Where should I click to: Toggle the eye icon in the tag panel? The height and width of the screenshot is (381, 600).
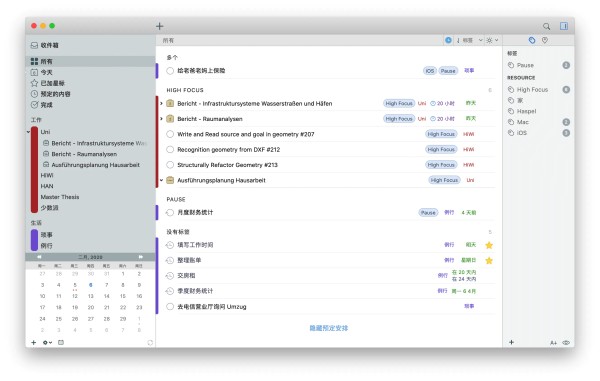click(566, 342)
